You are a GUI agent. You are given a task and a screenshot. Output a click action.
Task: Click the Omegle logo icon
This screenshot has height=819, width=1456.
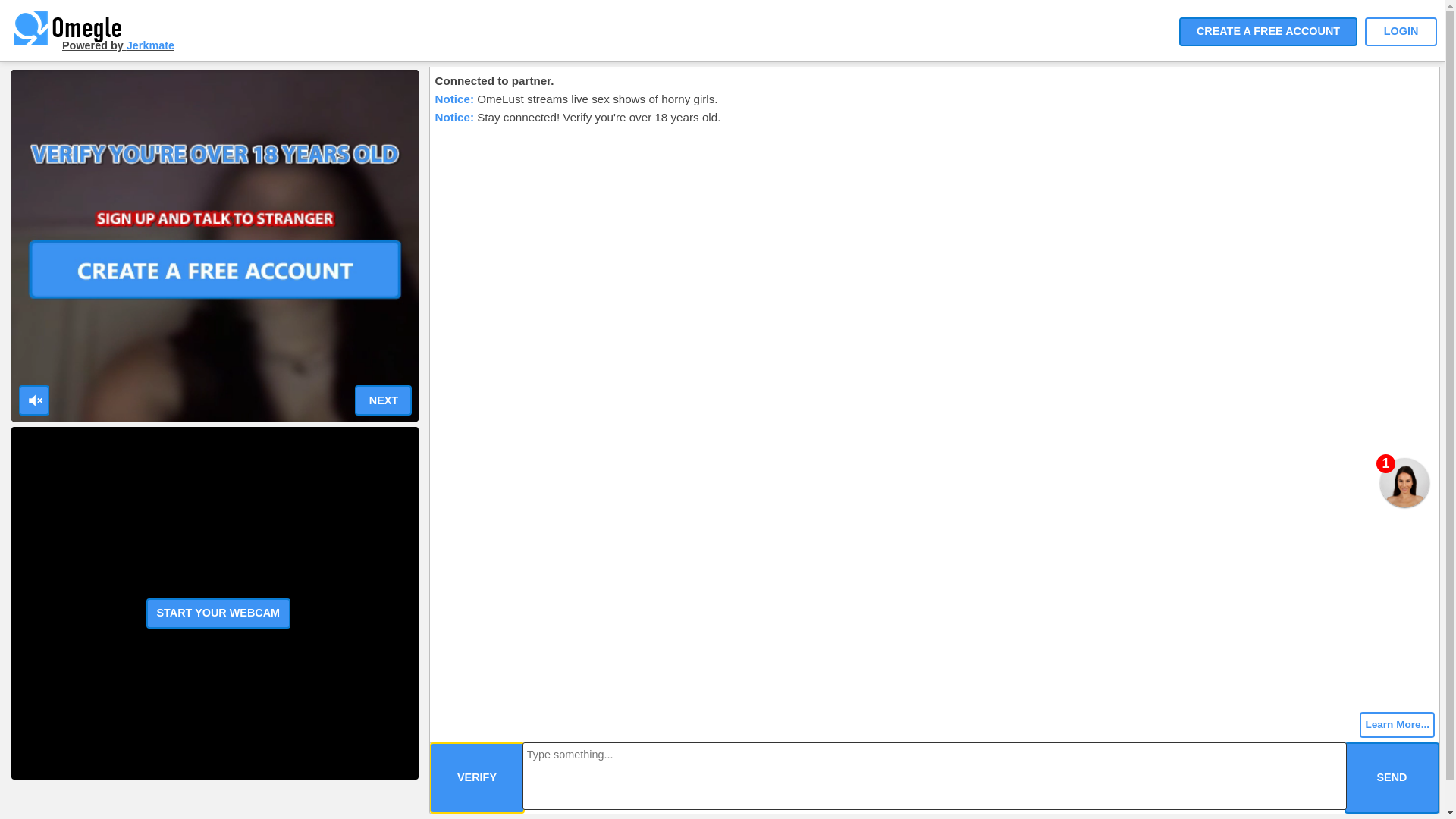click(30, 29)
